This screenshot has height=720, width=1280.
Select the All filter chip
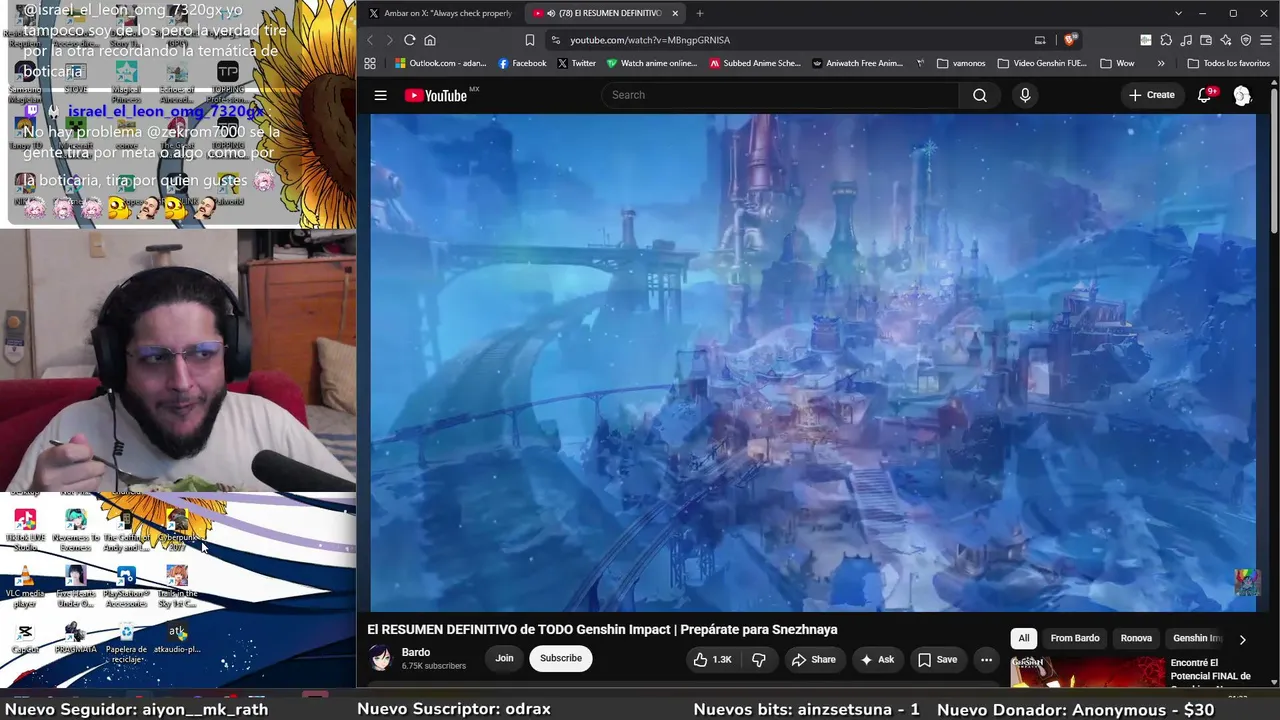1024,638
